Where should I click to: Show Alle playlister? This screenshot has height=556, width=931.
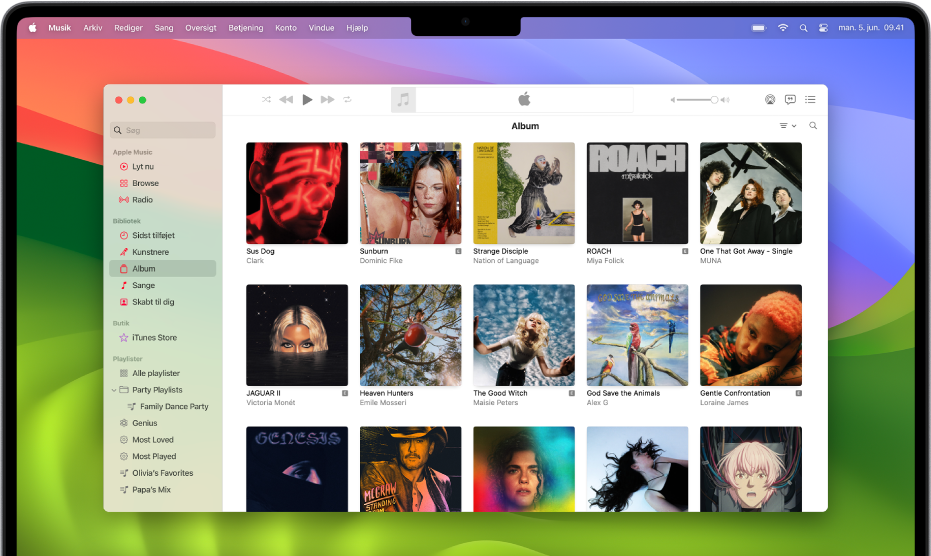tap(163, 374)
